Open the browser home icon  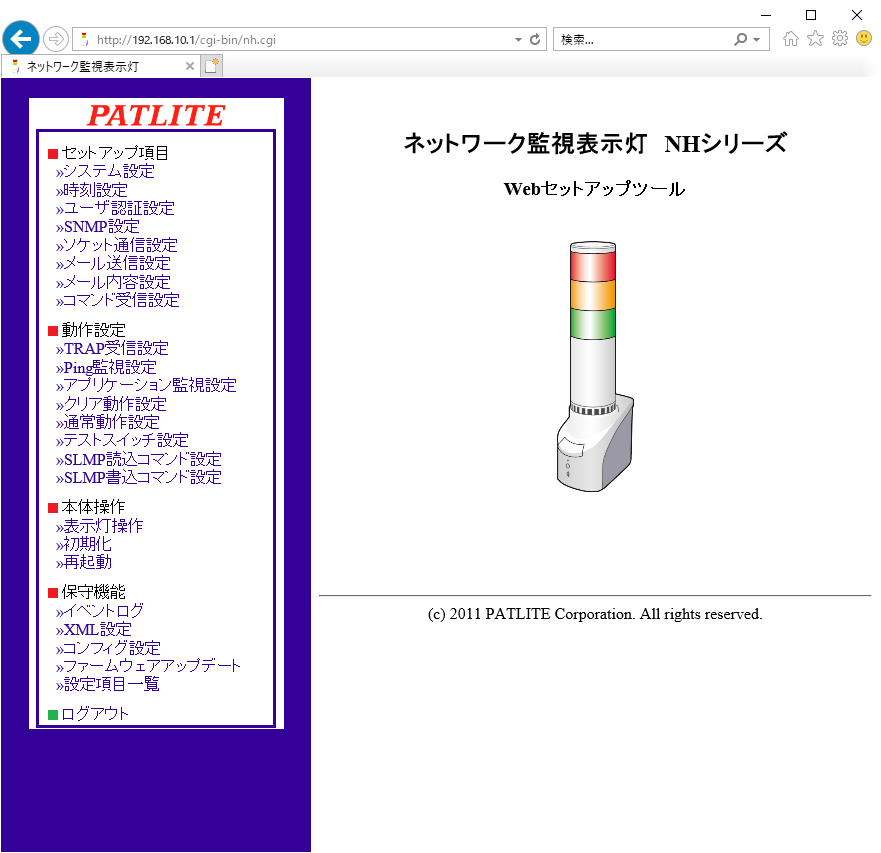point(791,39)
